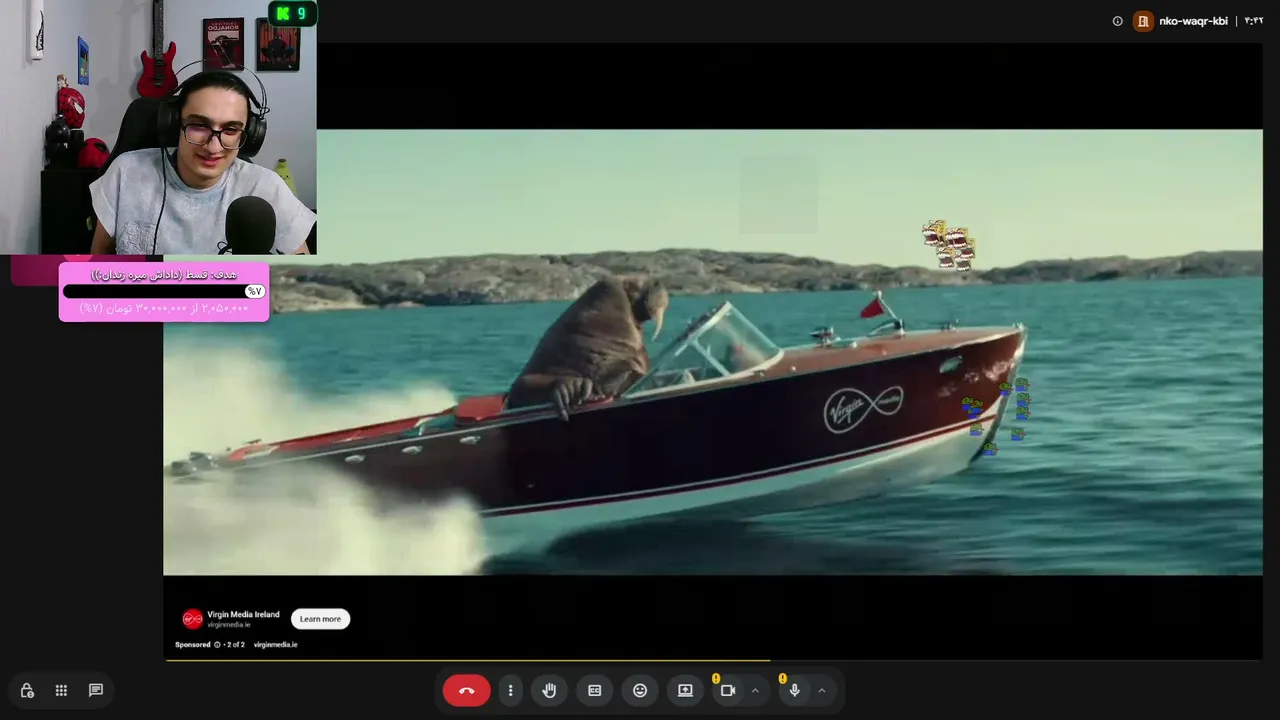Click the speedboat video in the presentation
The width and height of the screenshot is (1280, 720).
pos(712,352)
